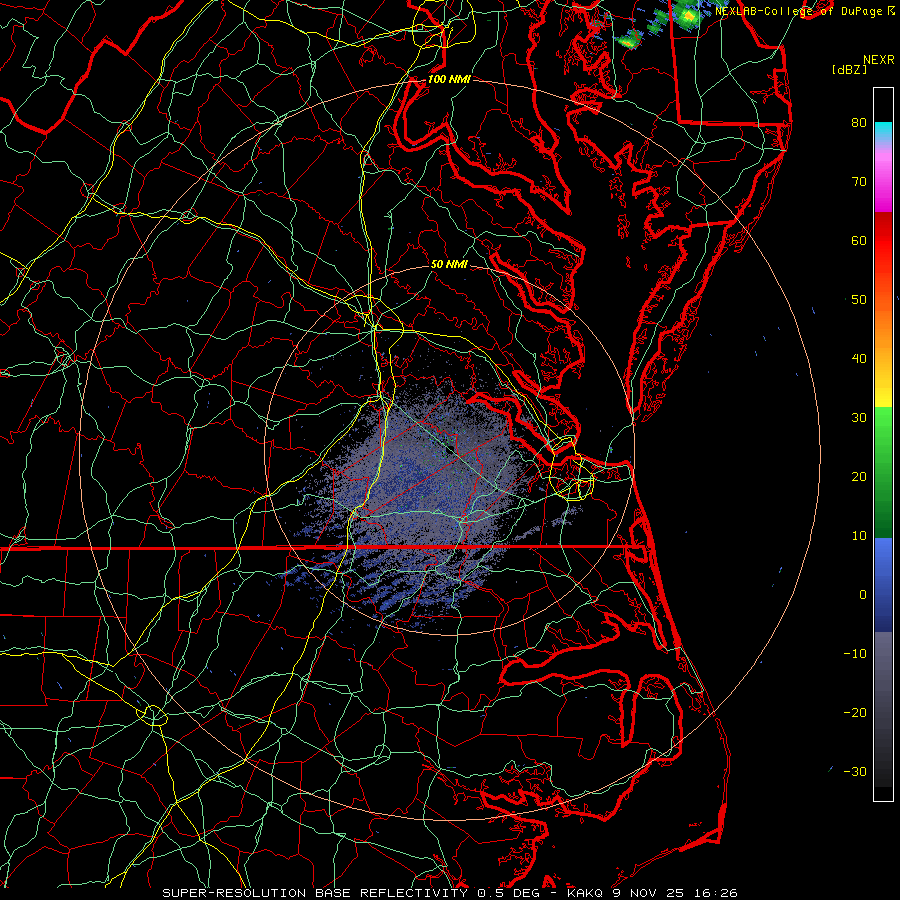Click the 70 value on dBZ scale
The height and width of the screenshot is (900, 900).
coord(859,181)
